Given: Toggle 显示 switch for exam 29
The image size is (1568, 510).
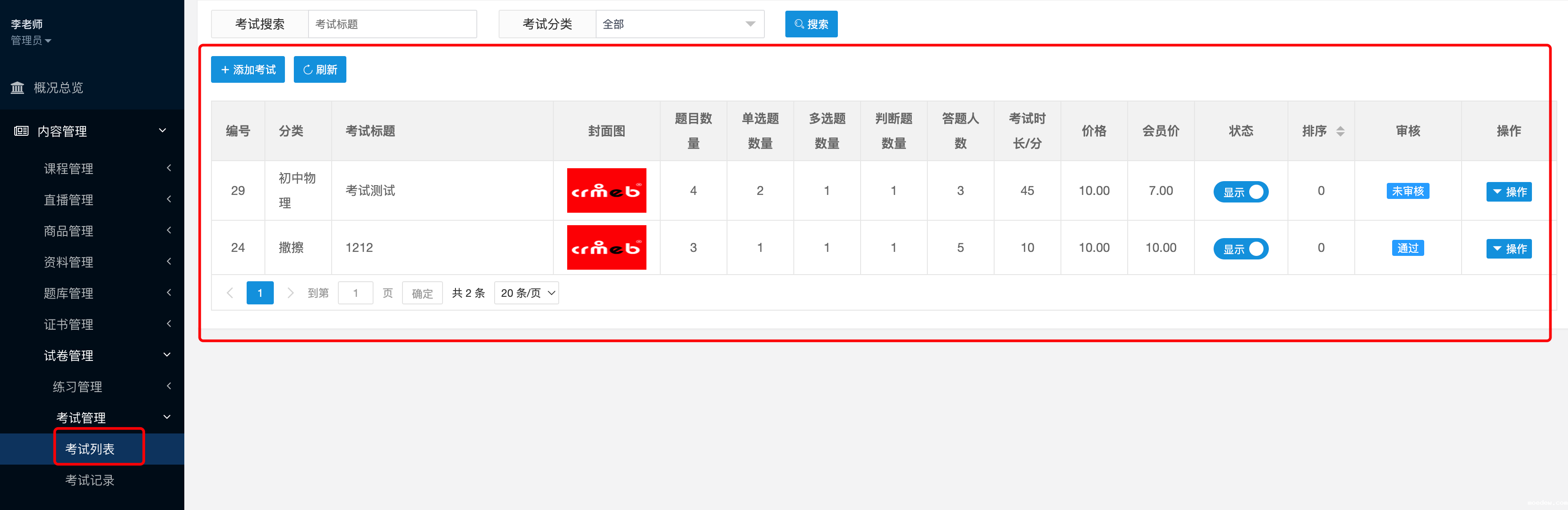Looking at the screenshot, I should (1240, 192).
